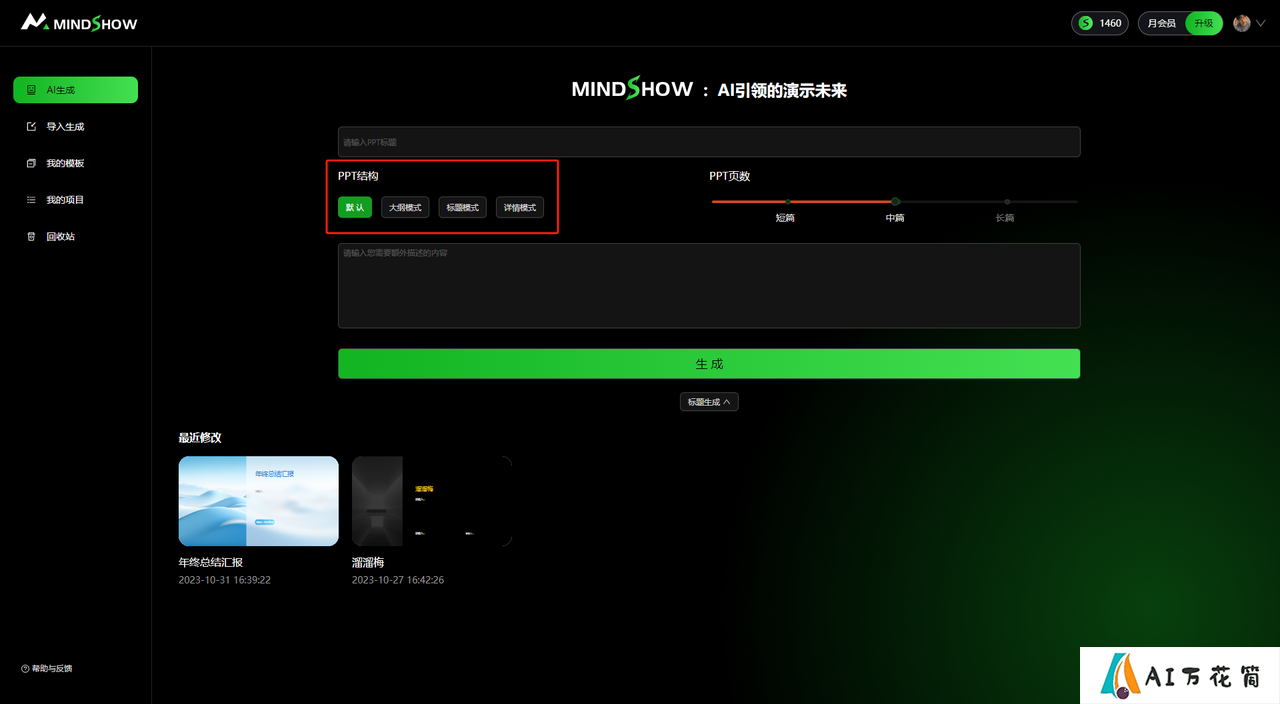The width and height of the screenshot is (1280, 704).
Task: Click the extra description text area
Action: pos(709,285)
